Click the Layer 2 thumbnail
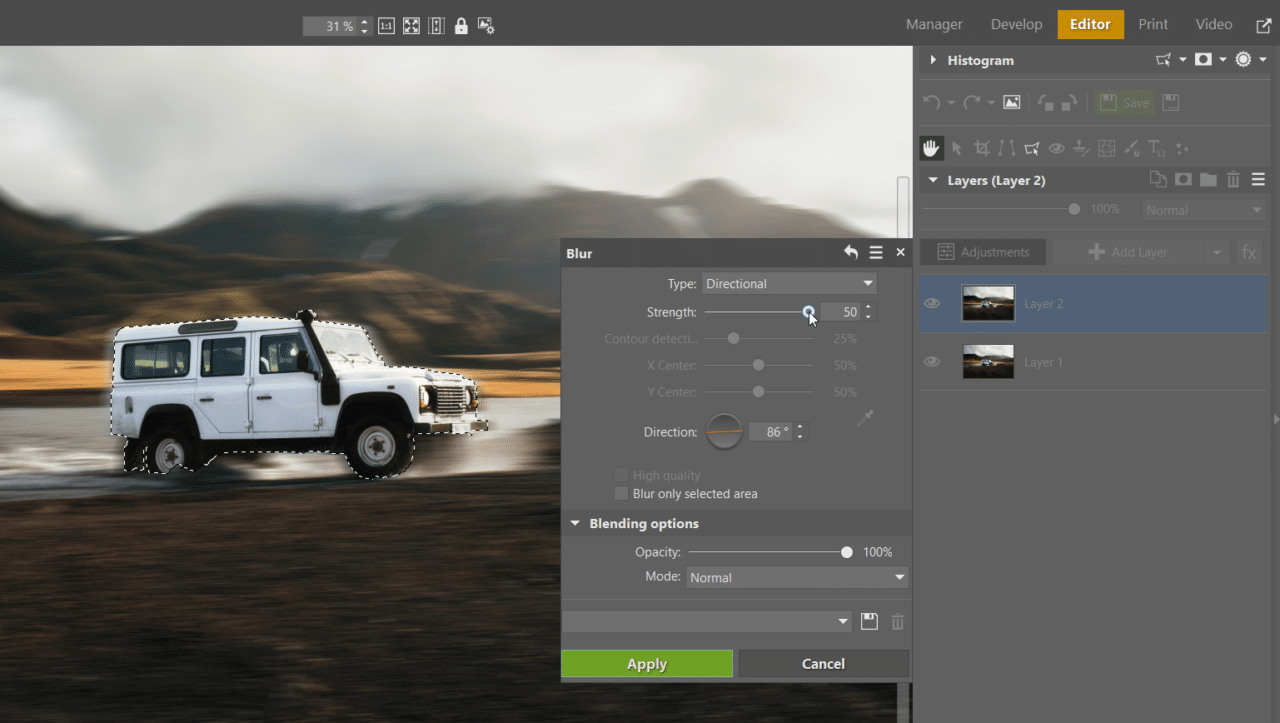This screenshot has width=1280, height=723. pos(988,303)
